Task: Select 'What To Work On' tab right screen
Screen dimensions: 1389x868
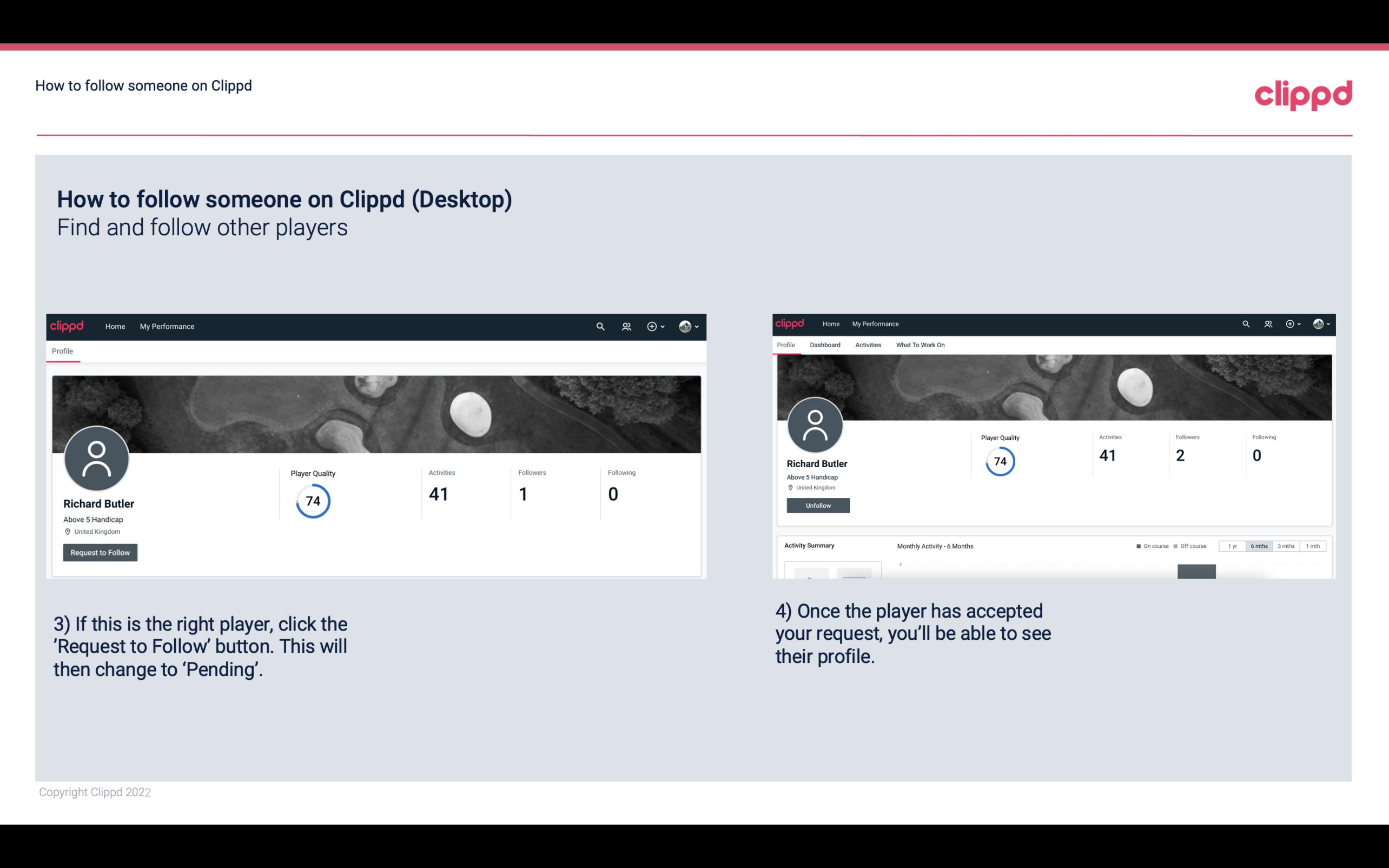Action: pos(921,345)
